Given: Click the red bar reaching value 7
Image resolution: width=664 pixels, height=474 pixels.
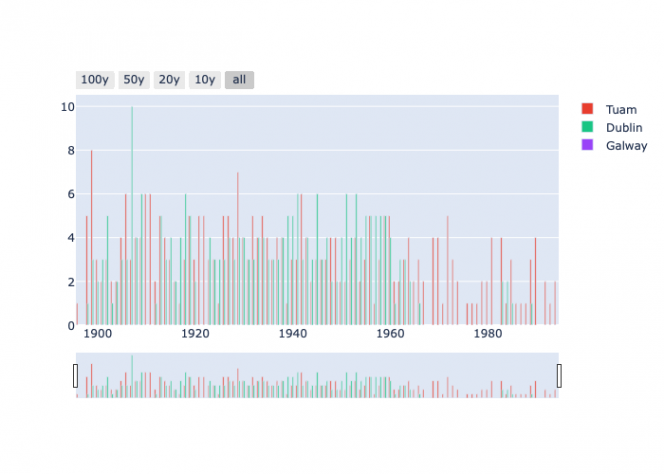Looking at the screenshot, I should tap(238, 250).
